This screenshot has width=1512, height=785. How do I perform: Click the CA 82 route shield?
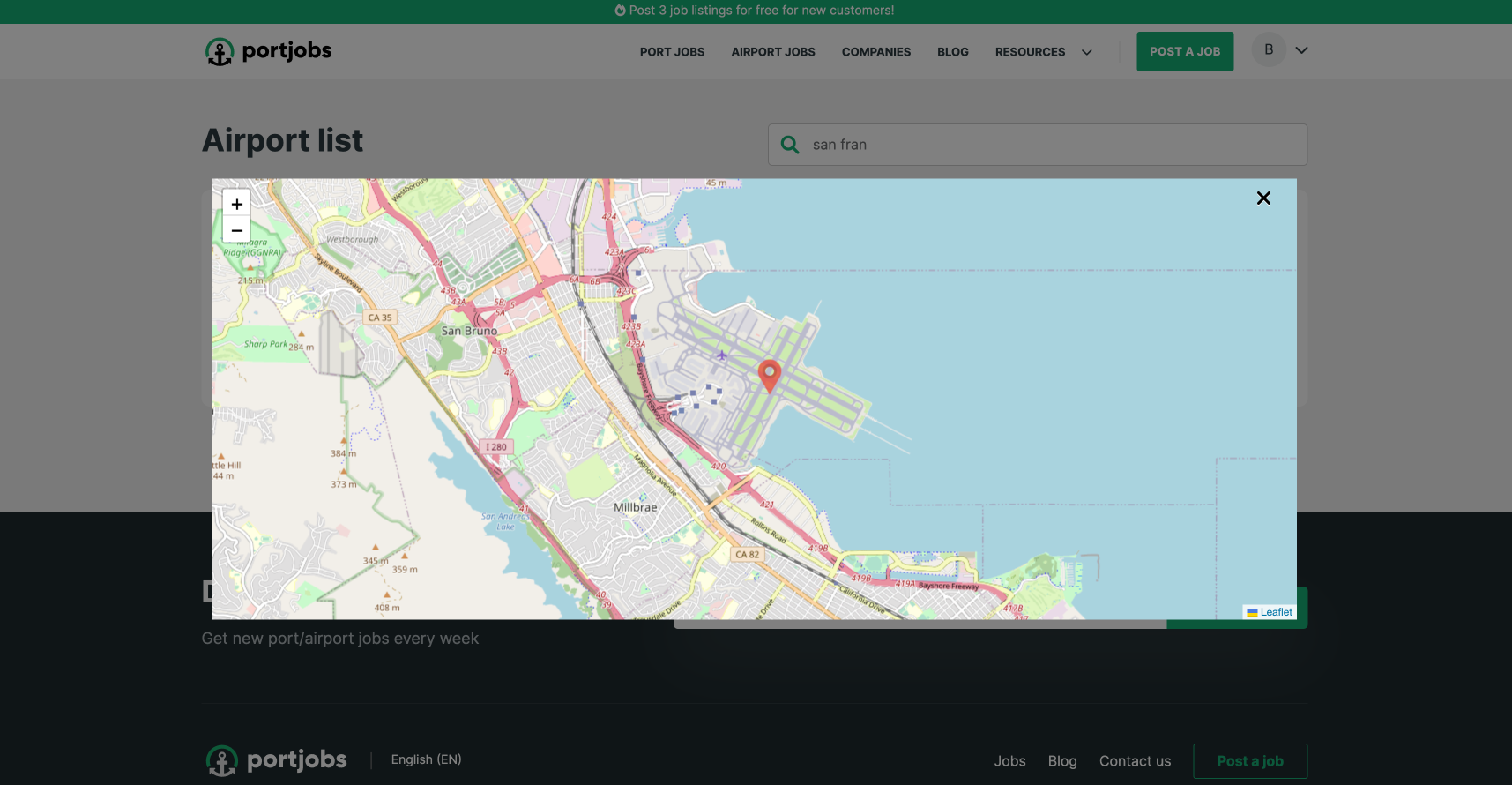748,555
